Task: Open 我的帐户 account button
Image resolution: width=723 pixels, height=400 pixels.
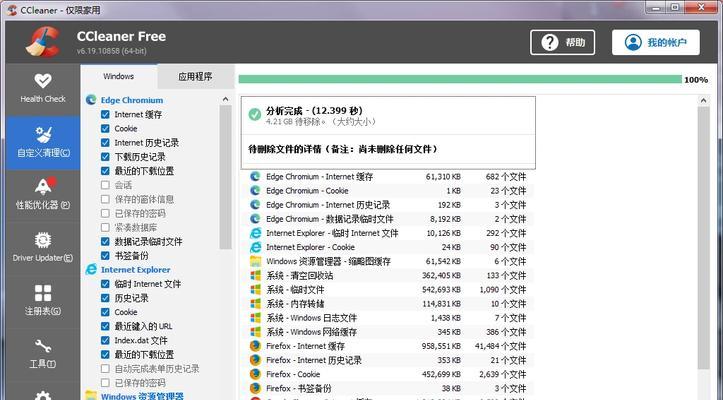Action: click(656, 42)
